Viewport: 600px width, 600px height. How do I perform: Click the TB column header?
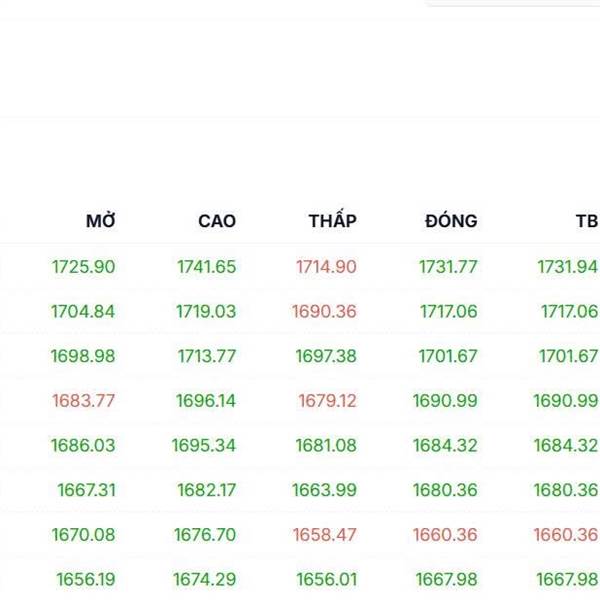click(586, 221)
